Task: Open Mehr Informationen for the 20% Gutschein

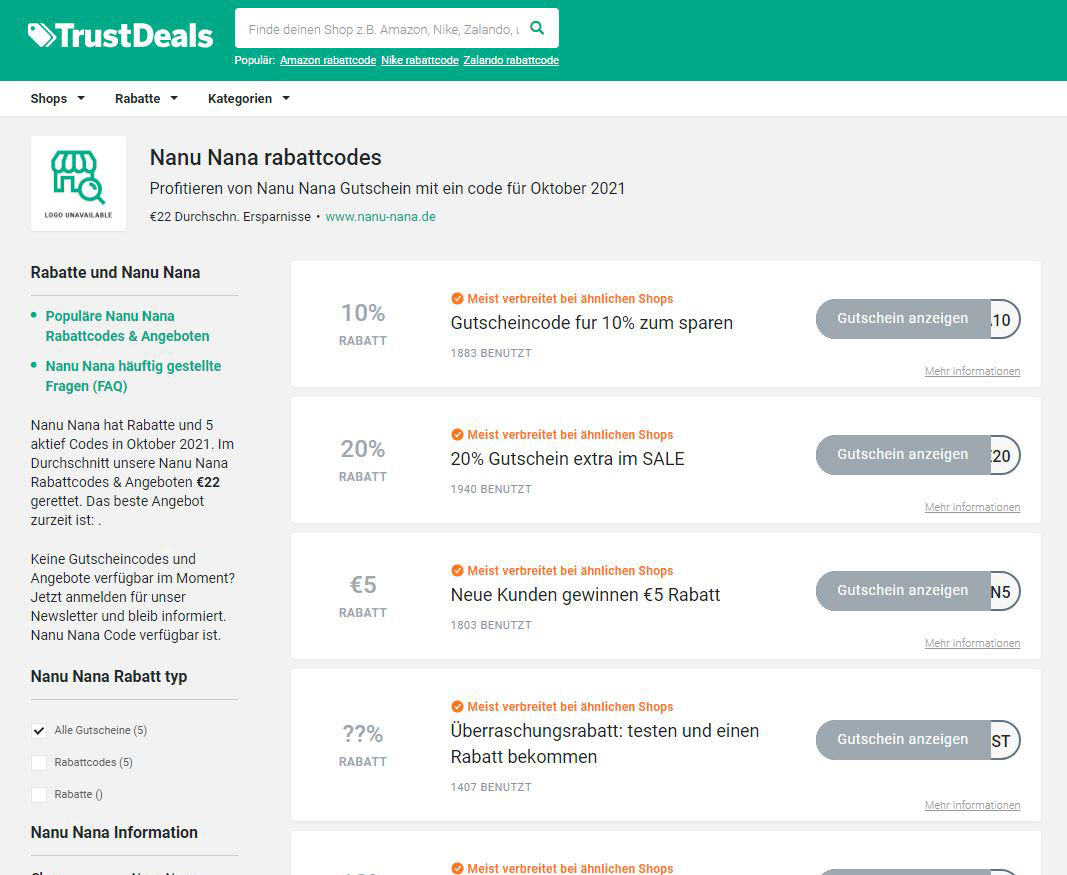Action: click(972, 508)
